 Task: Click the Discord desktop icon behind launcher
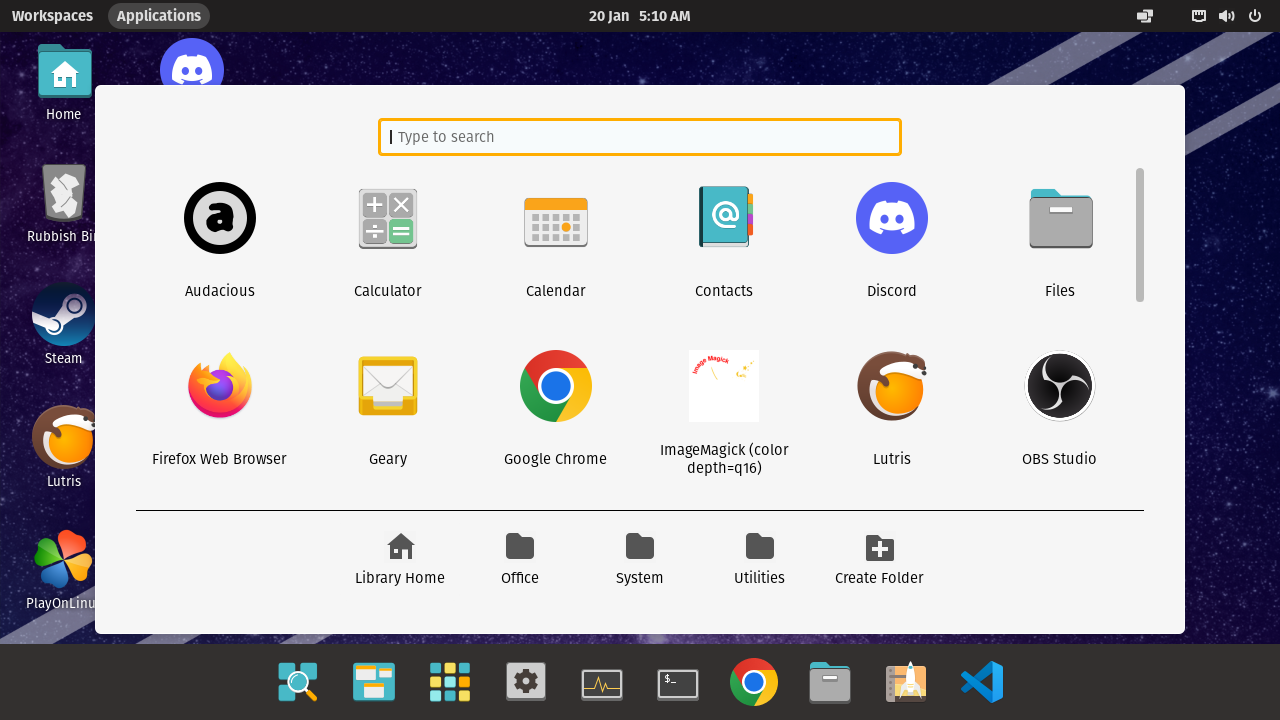192,62
